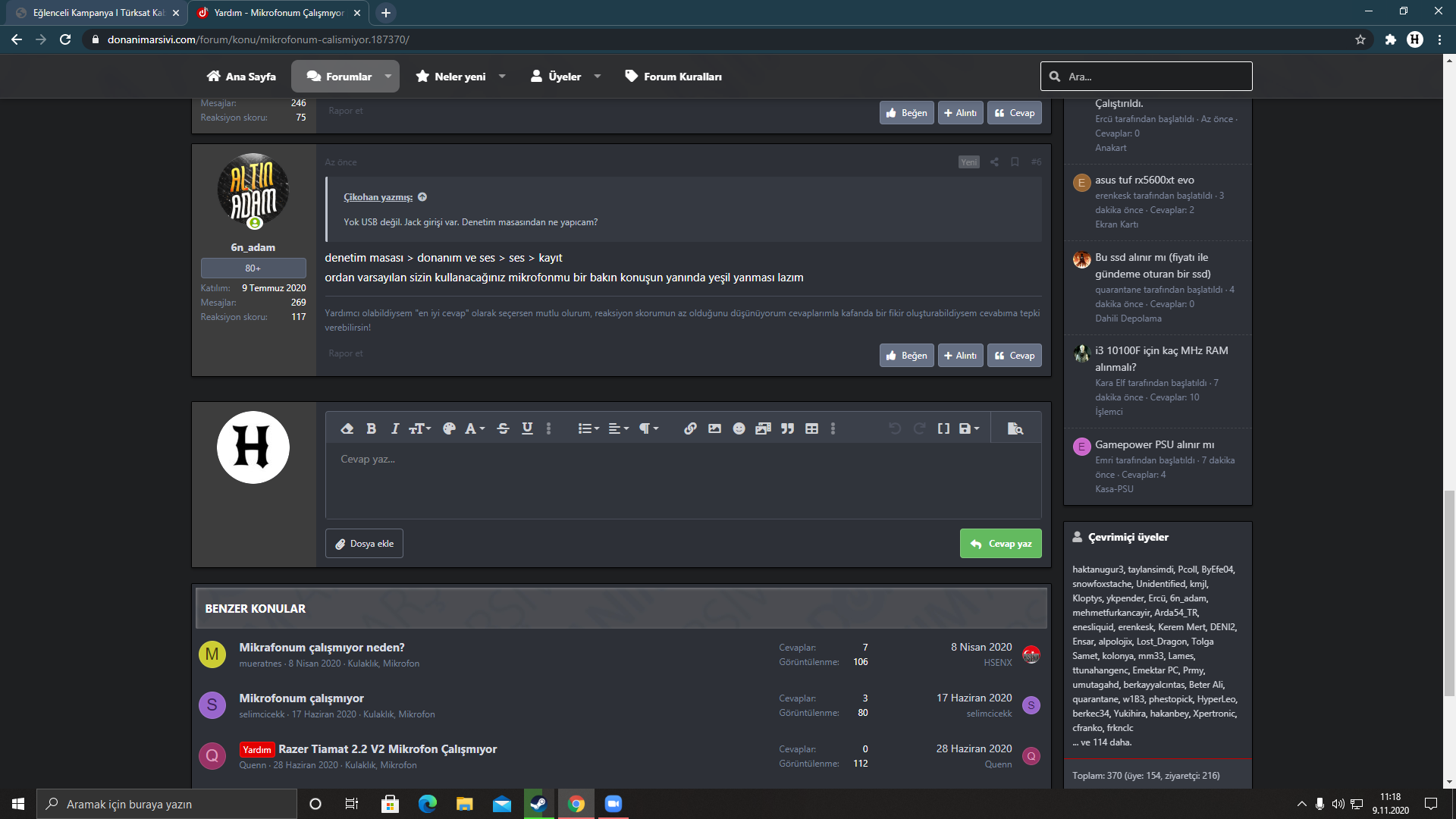The height and width of the screenshot is (819, 1456).
Task: Toggle bold formatting in reply editor
Action: pos(371,428)
